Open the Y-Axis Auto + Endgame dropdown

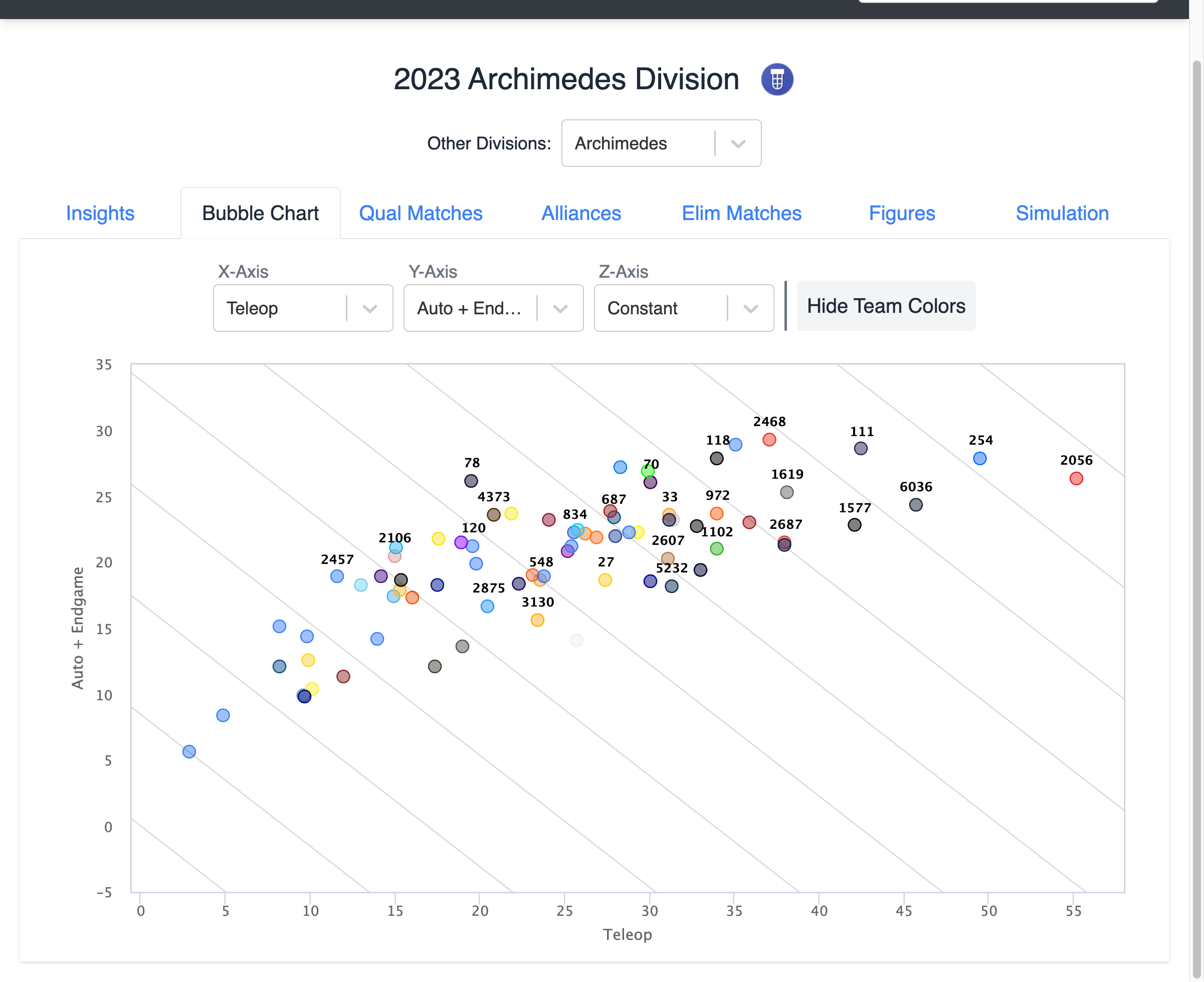click(x=493, y=308)
